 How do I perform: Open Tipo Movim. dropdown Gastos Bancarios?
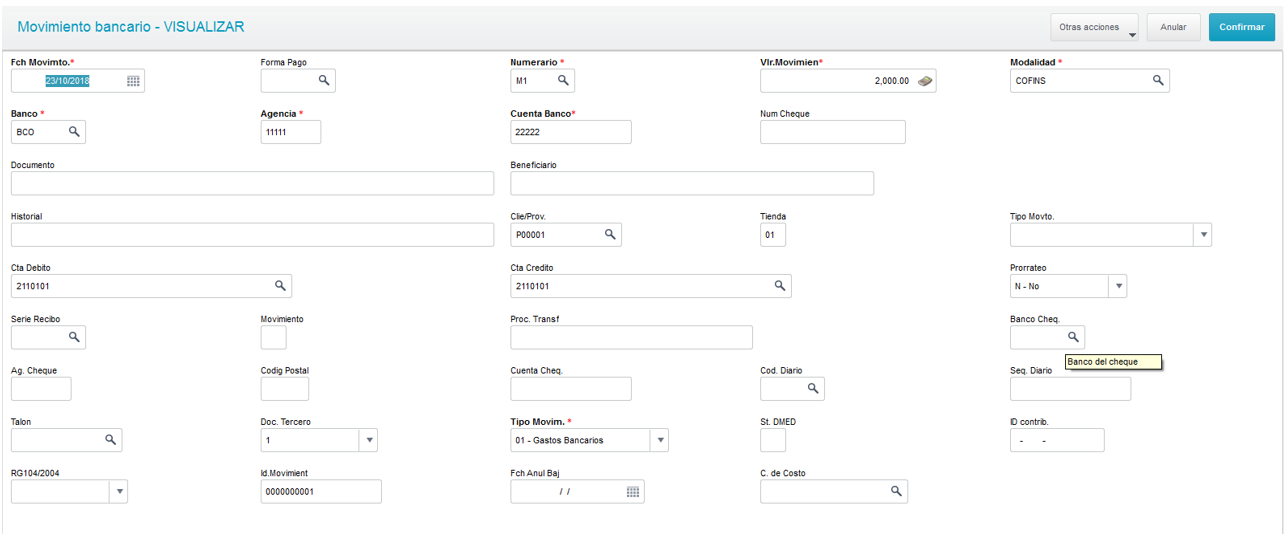pos(659,440)
